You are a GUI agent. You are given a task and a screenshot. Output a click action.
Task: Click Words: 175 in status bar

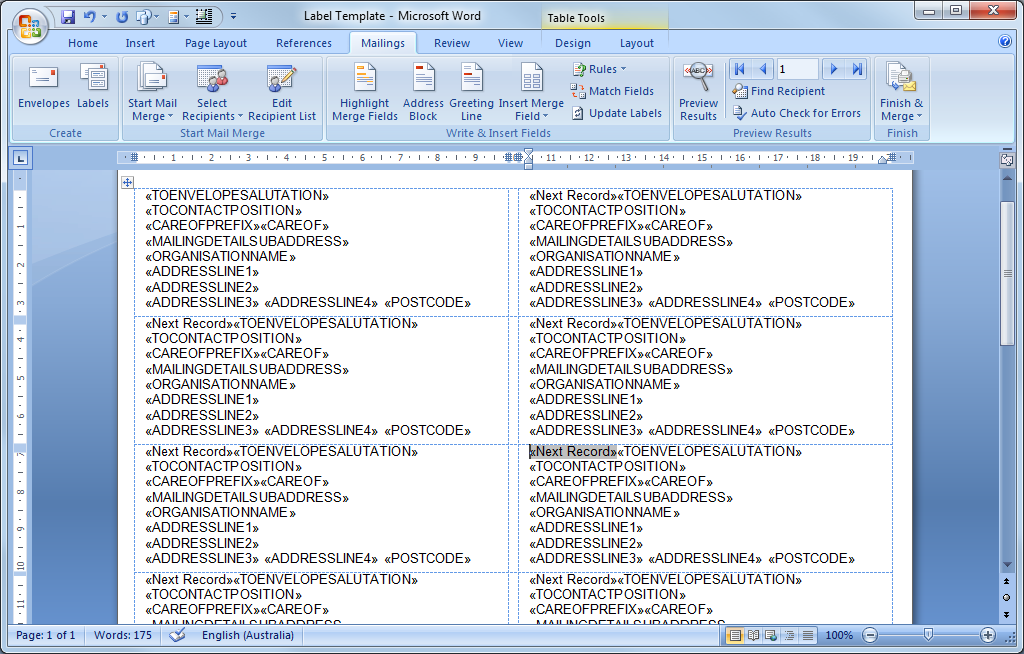[x=123, y=635]
